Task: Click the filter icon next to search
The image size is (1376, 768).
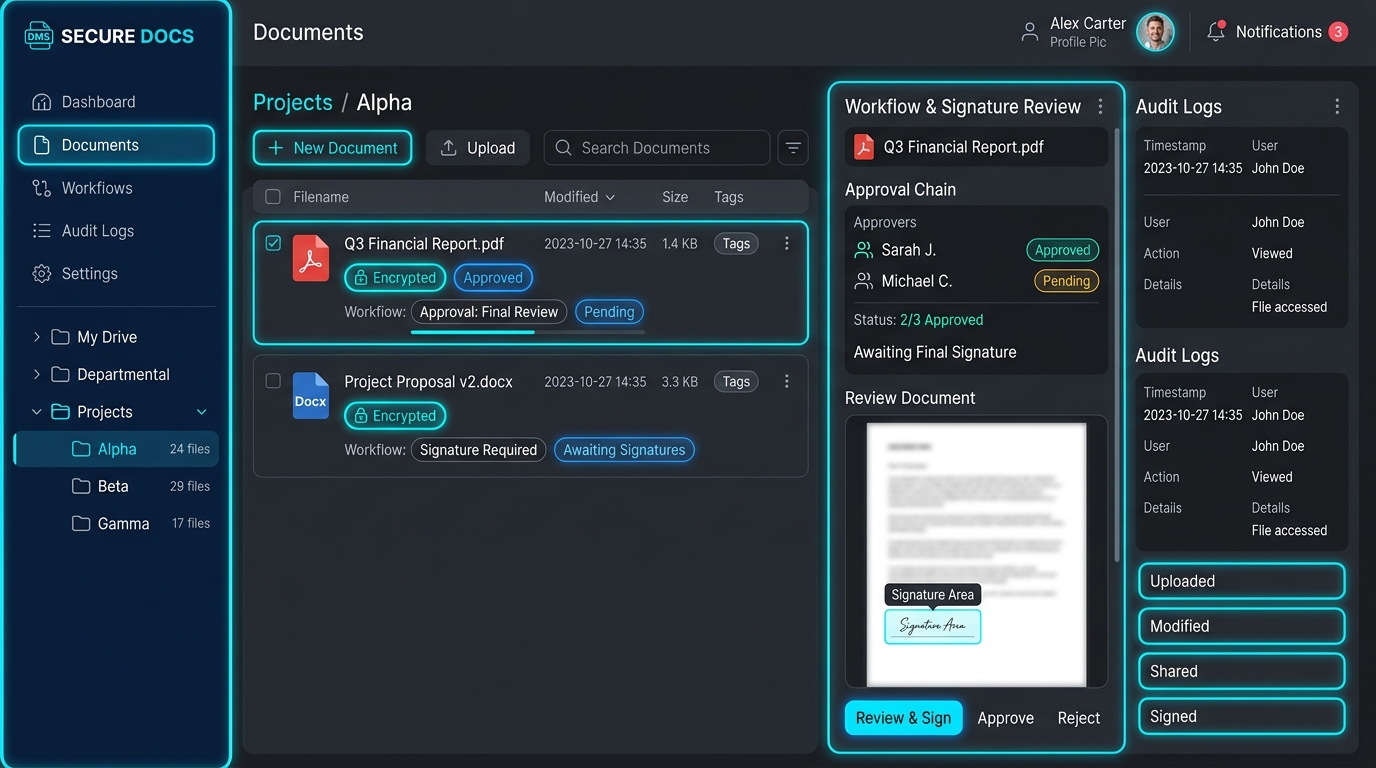Action: pyautogui.click(x=793, y=148)
